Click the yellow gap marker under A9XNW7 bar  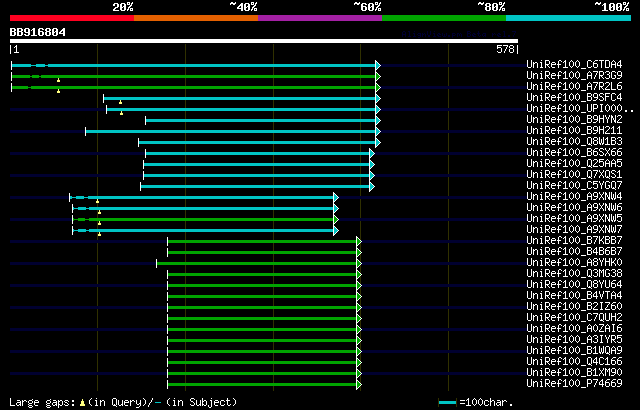pyautogui.click(x=99, y=234)
